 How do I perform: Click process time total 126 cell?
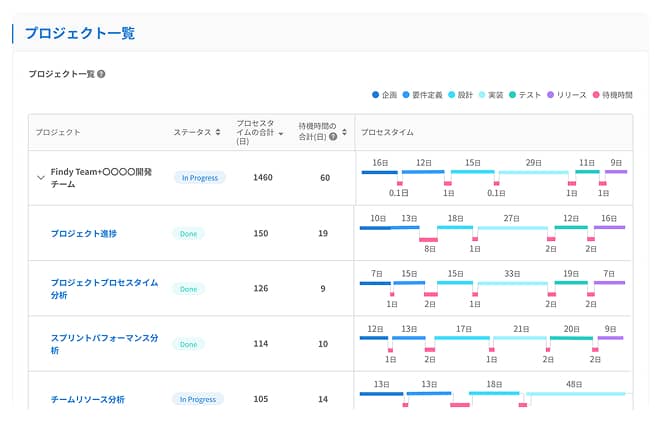click(x=261, y=289)
